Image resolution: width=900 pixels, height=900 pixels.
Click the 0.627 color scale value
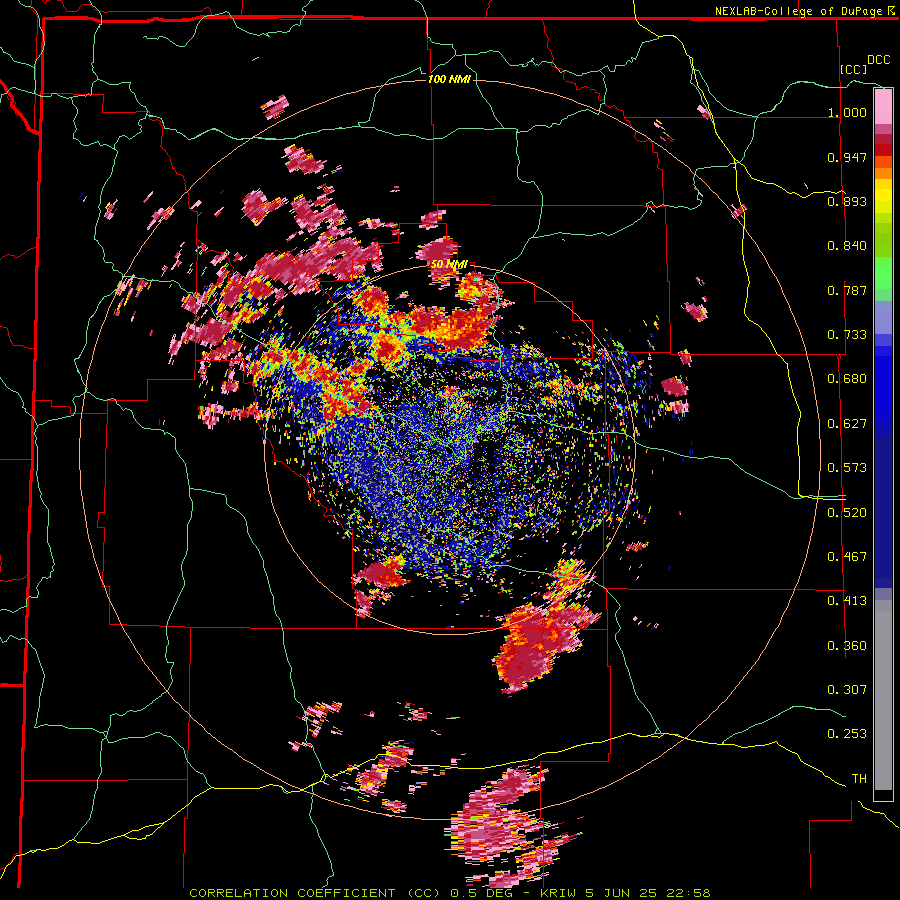click(847, 424)
